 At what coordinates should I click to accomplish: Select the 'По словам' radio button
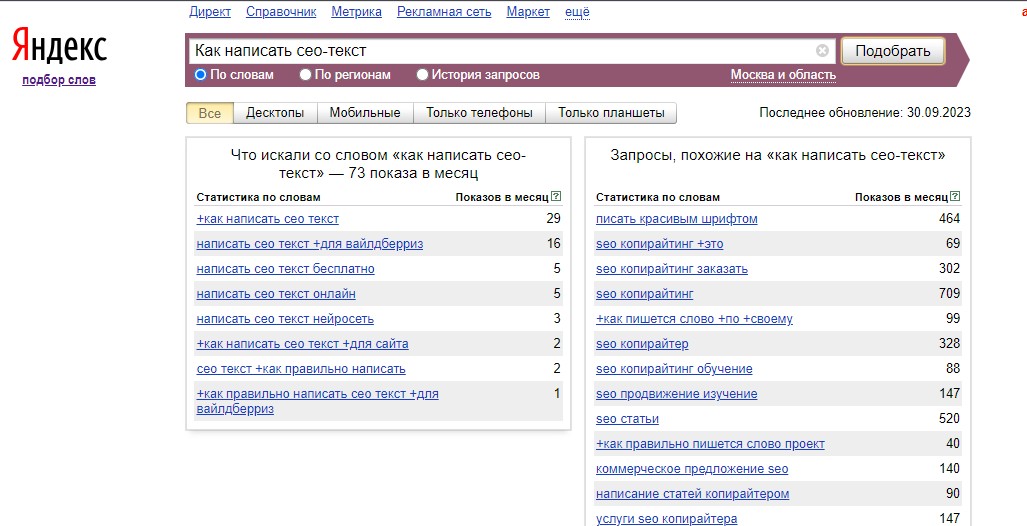(x=200, y=75)
